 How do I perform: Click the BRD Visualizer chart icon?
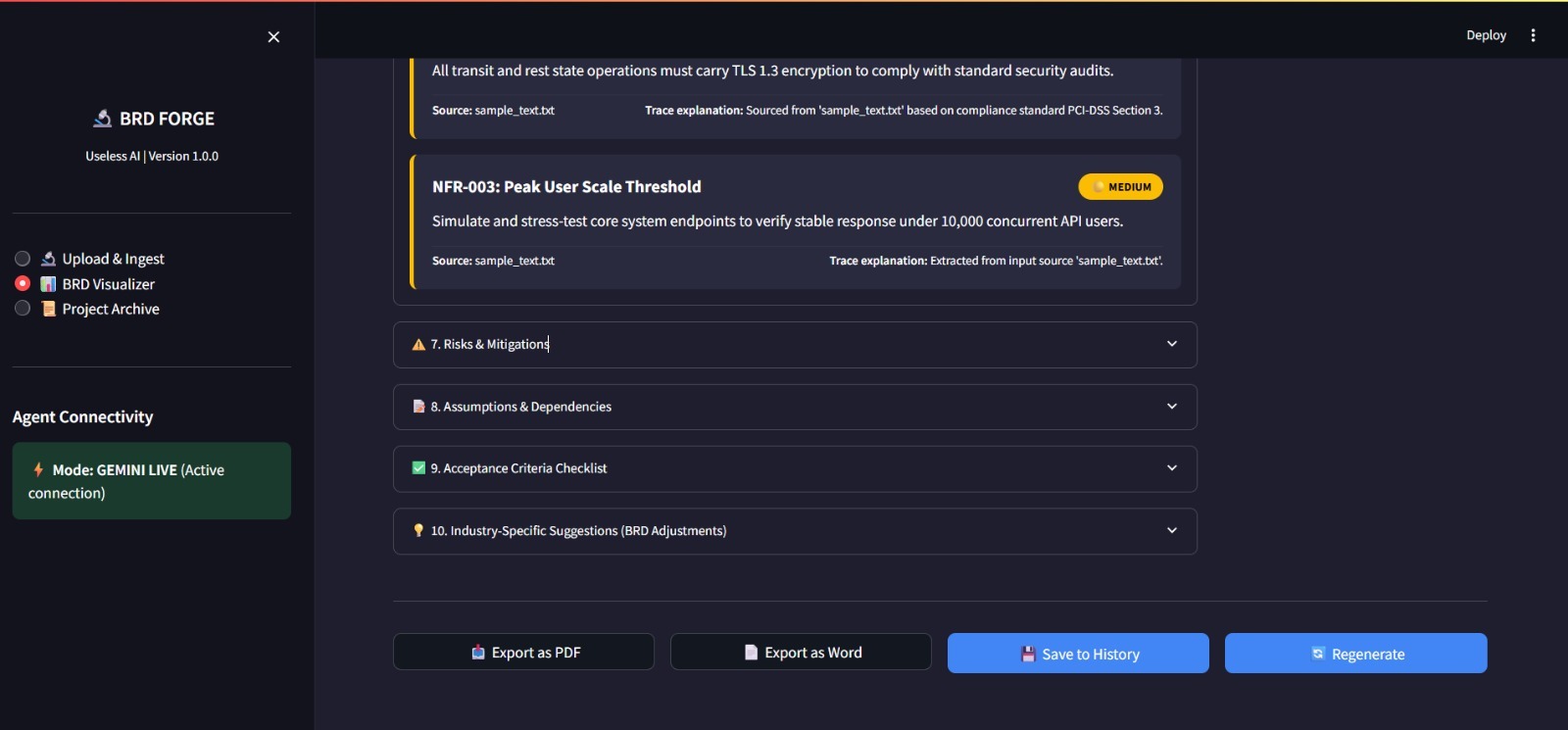48,284
